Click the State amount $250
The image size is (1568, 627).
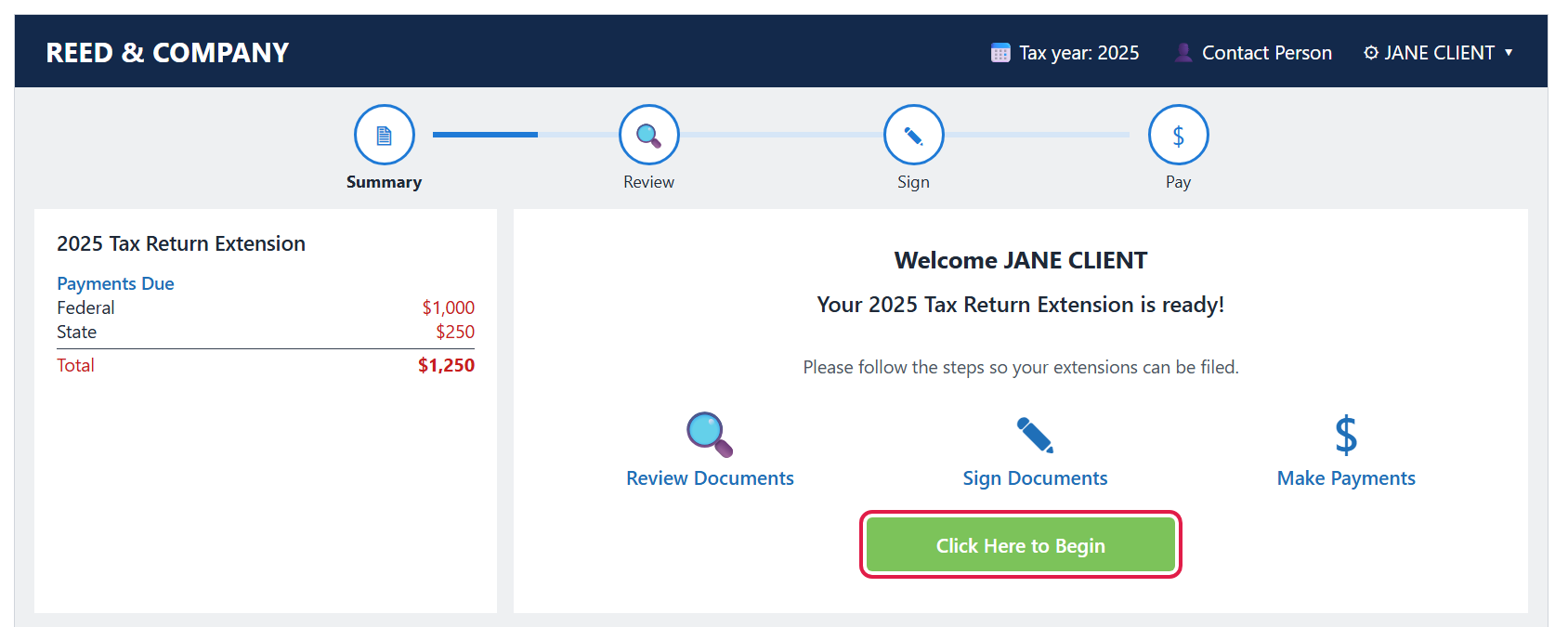pyautogui.click(x=455, y=332)
